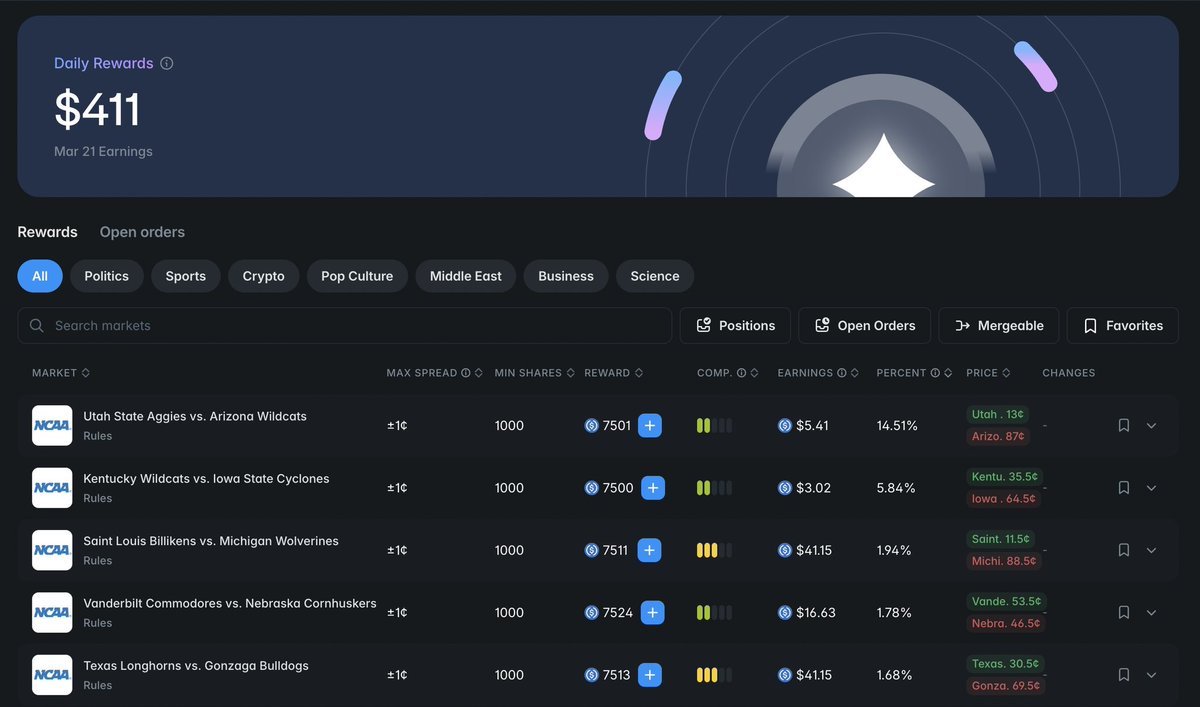Image resolution: width=1200 pixels, height=707 pixels.
Task: Filter markets by Sports
Action: [186, 276]
